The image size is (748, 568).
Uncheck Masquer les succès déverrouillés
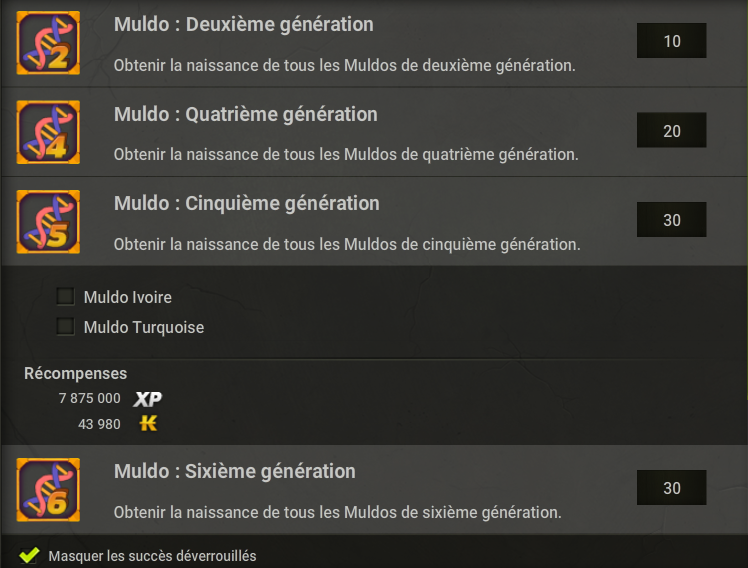[x=29, y=555]
